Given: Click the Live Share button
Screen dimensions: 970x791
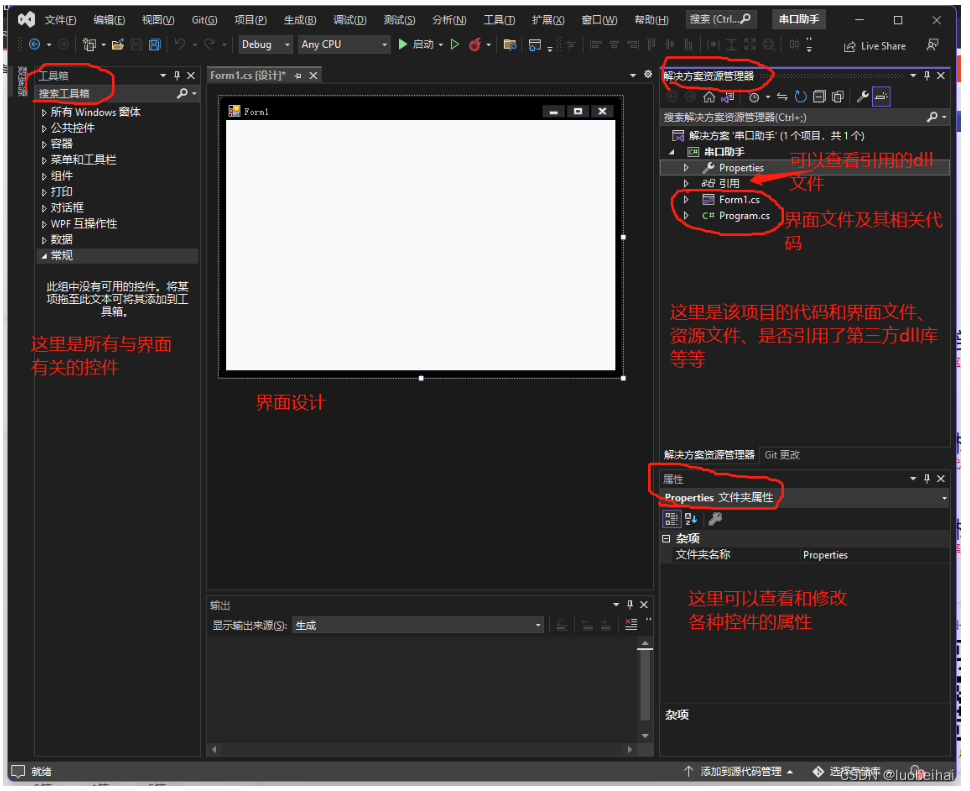Looking at the screenshot, I should tap(875, 45).
